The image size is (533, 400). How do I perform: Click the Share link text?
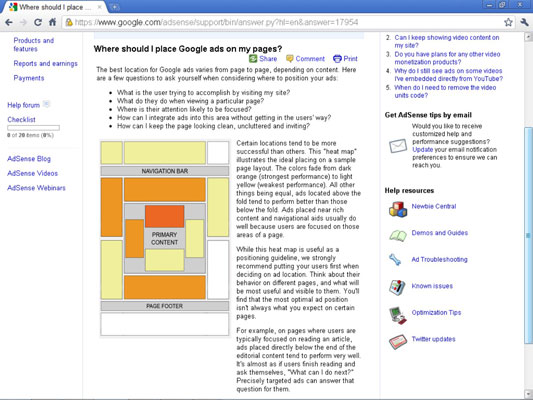click(x=268, y=59)
